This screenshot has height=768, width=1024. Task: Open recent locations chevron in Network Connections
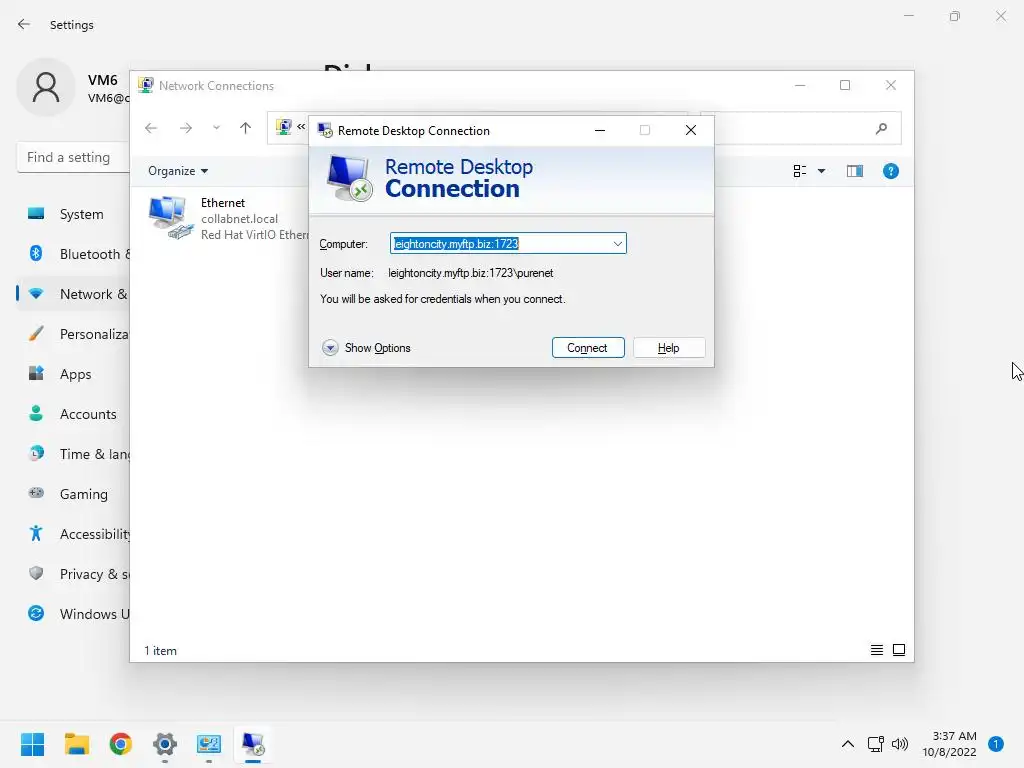[216, 128]
